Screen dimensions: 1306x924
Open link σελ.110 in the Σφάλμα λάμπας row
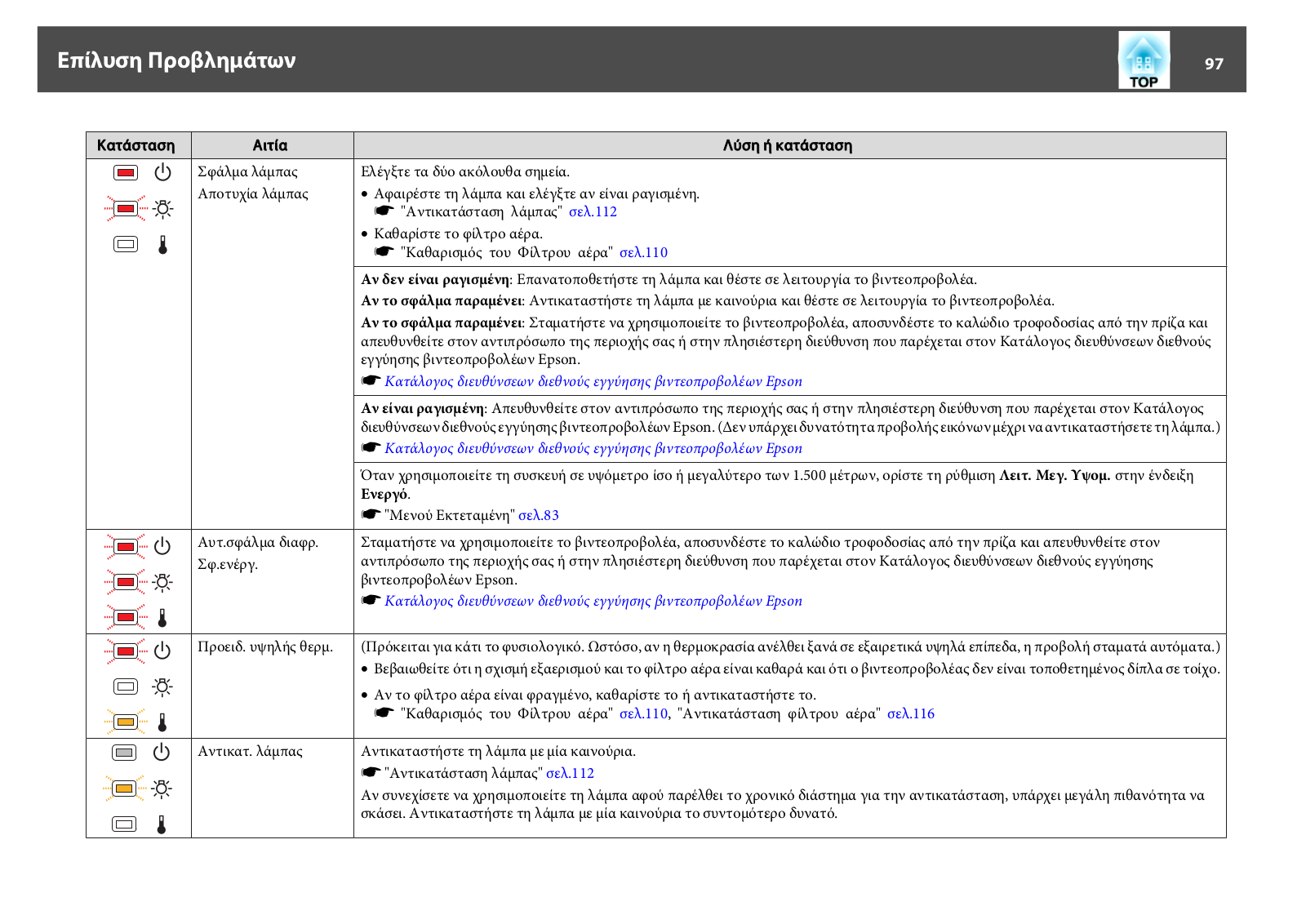pos(643,253)
